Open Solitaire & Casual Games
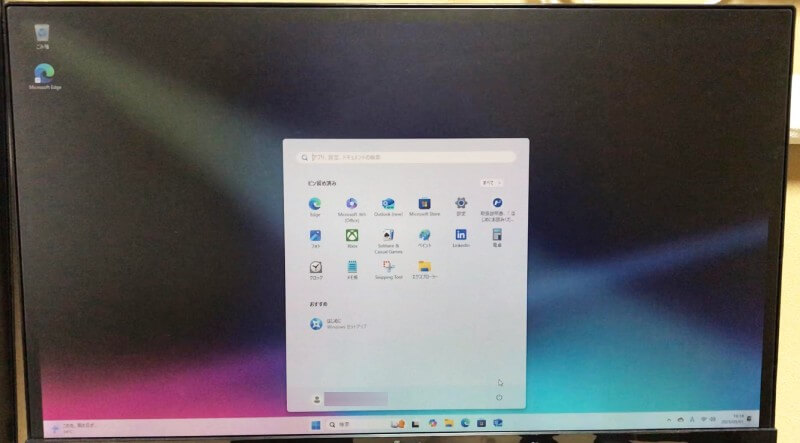This screenshot has width=800, height=443. click(x=388, y=241)
